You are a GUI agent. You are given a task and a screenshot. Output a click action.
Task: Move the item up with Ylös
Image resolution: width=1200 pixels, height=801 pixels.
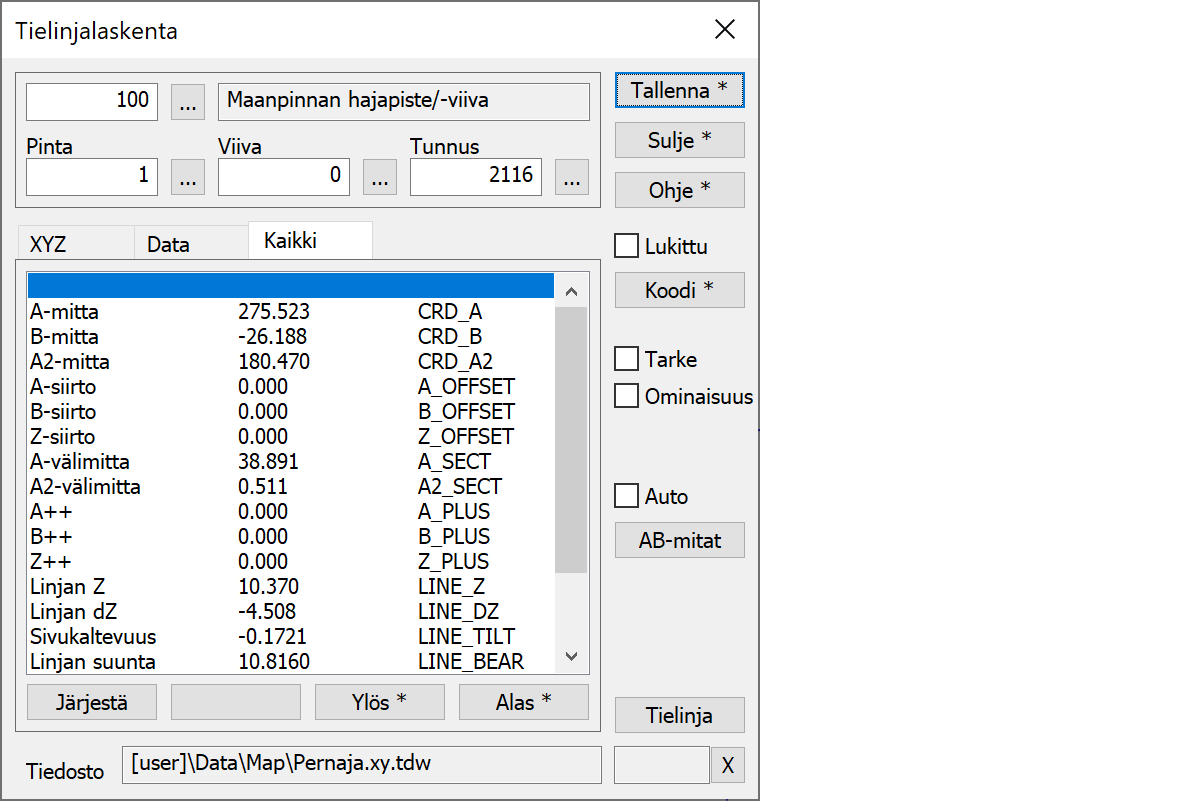click(x=379, y=702)
